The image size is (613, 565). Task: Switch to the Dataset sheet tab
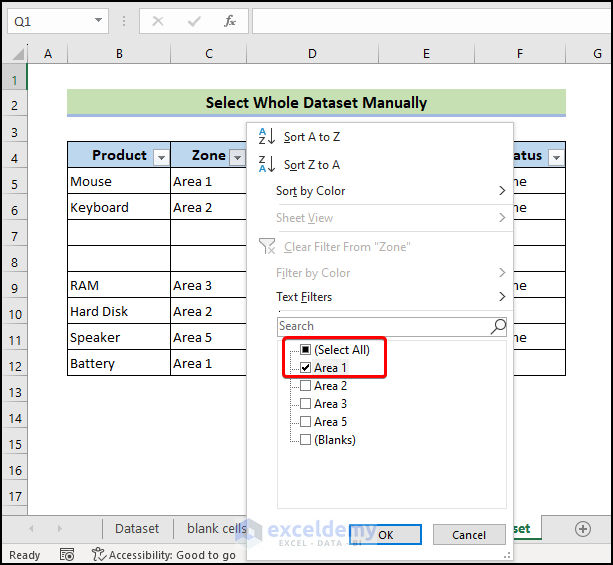pos(137,529)
